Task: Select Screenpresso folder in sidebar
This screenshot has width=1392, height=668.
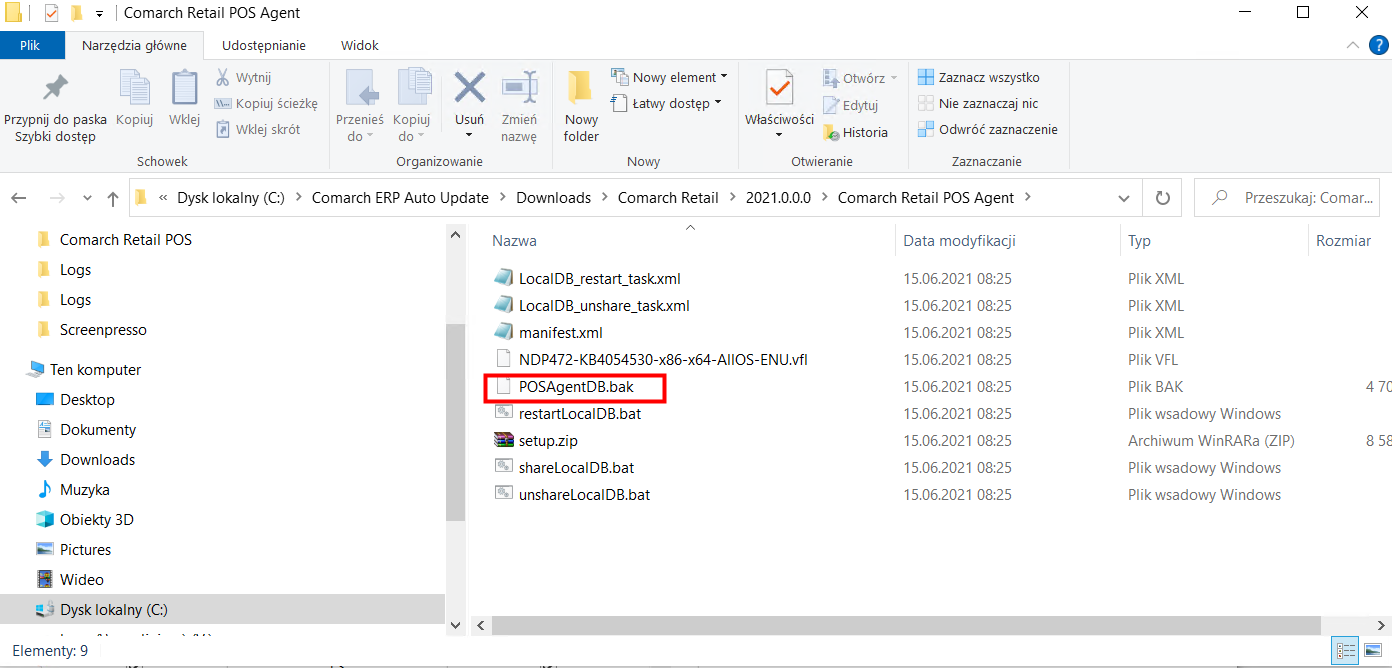Action: (x=103, y=330)
